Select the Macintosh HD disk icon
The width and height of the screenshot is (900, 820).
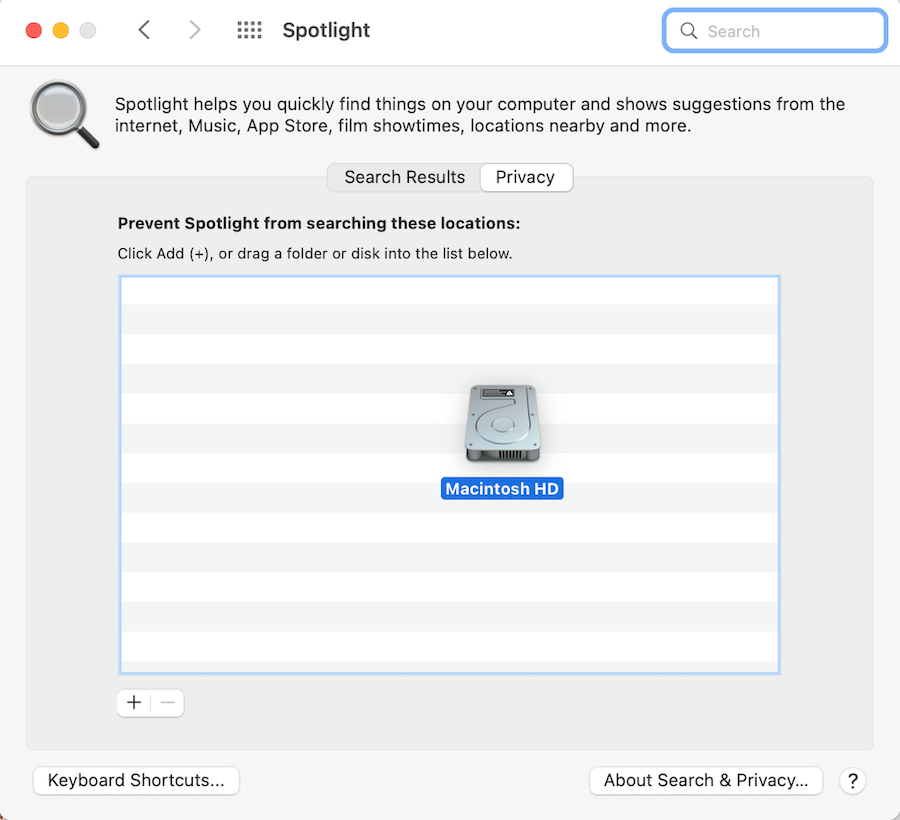[x=502, y=425]
